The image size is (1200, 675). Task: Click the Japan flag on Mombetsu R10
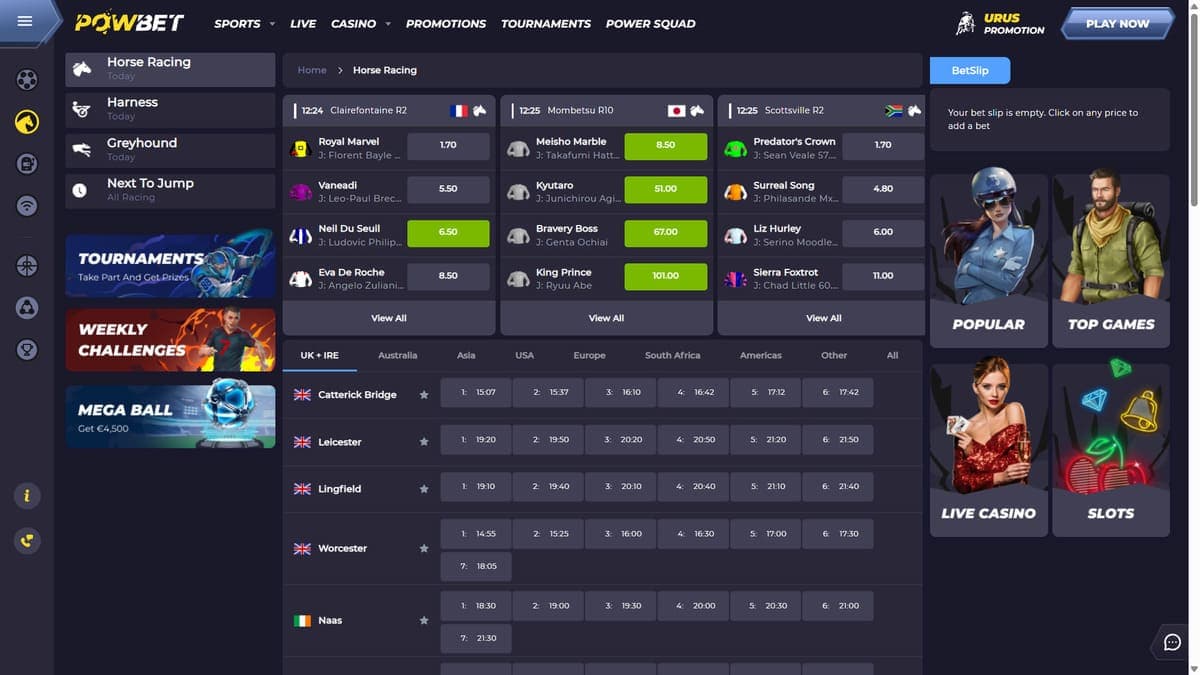click(x=676, y=111)
